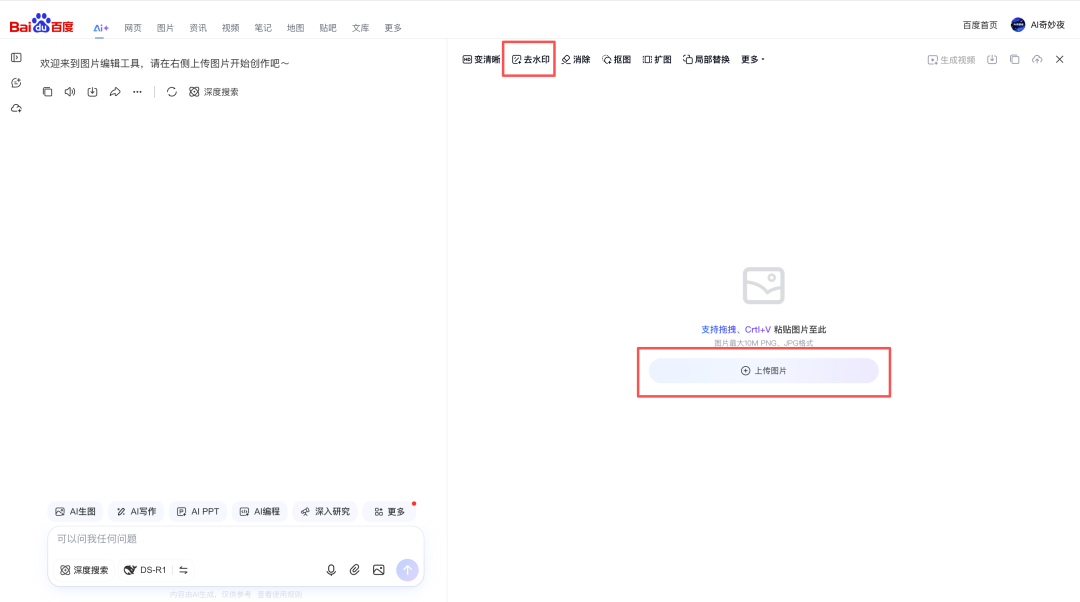Switch model with swap arrows icon
Viewport: 1080px width, 602px height.
click(x=183, y=570)
